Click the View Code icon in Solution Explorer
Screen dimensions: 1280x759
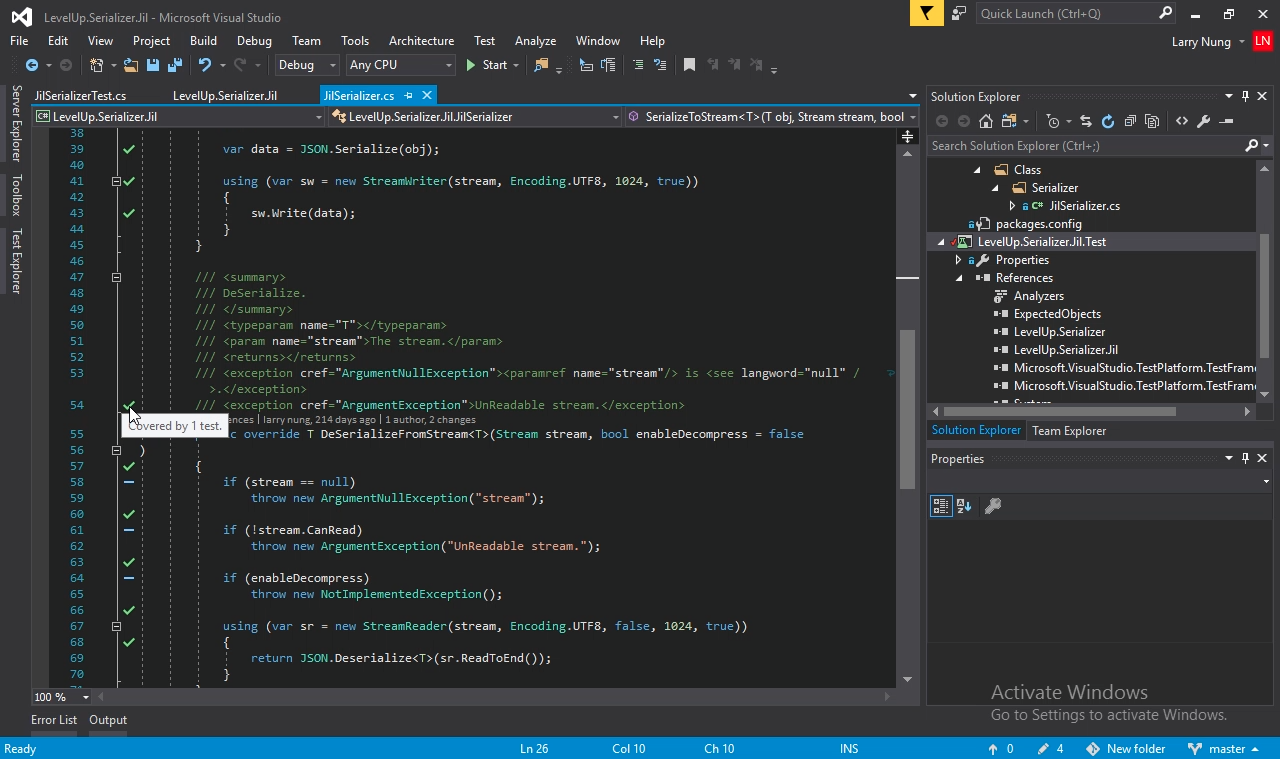coord(1182,121)
